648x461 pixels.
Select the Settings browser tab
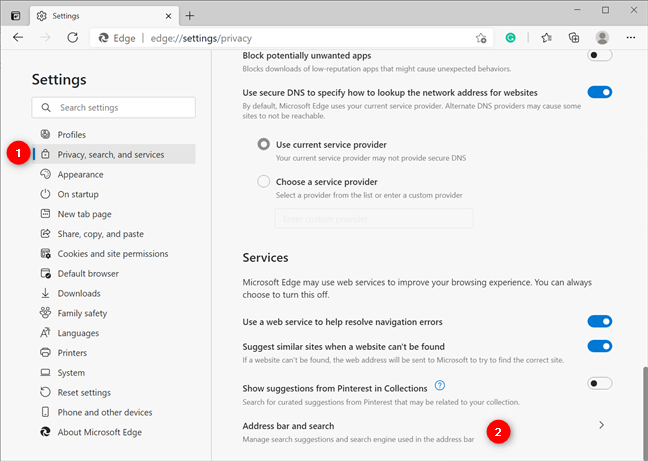(104, 16)
